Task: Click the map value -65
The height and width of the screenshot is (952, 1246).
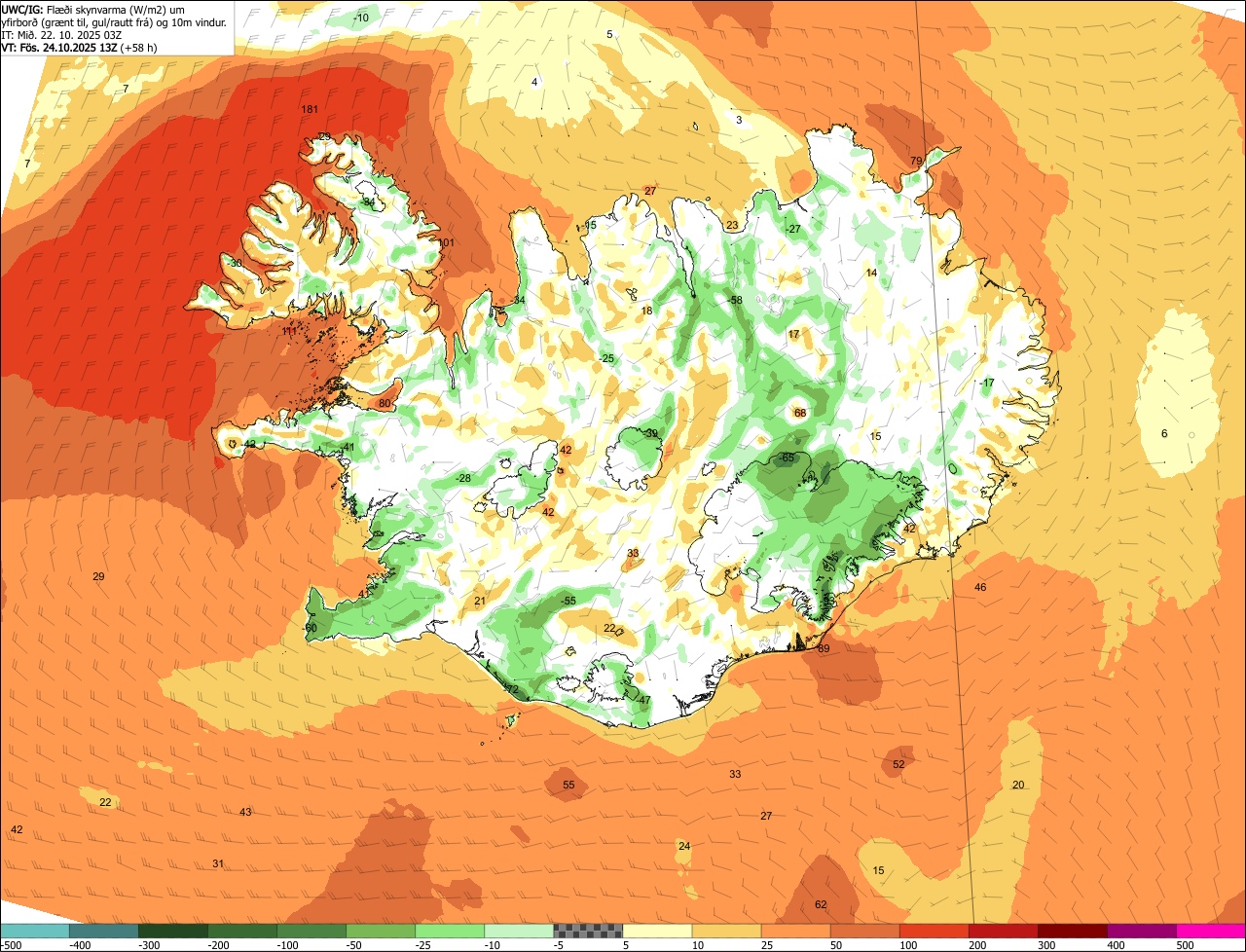Action: (787, 458)
